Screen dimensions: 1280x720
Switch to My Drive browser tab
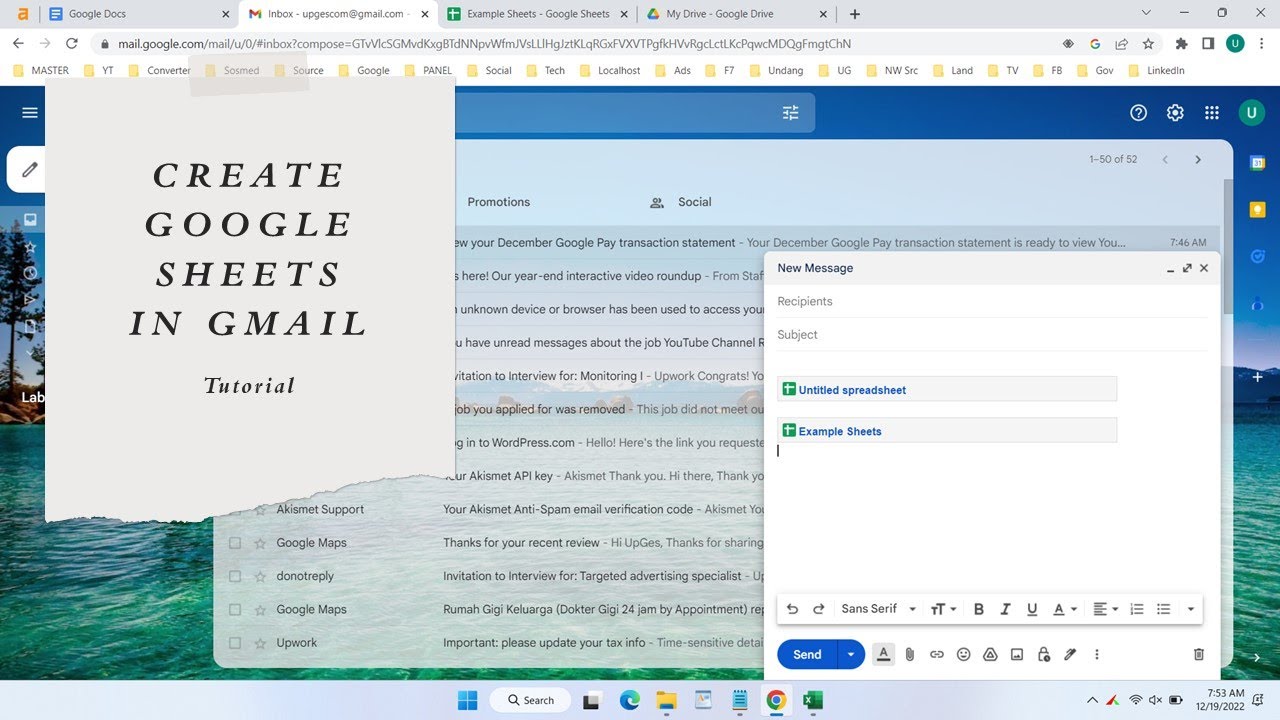736,14
